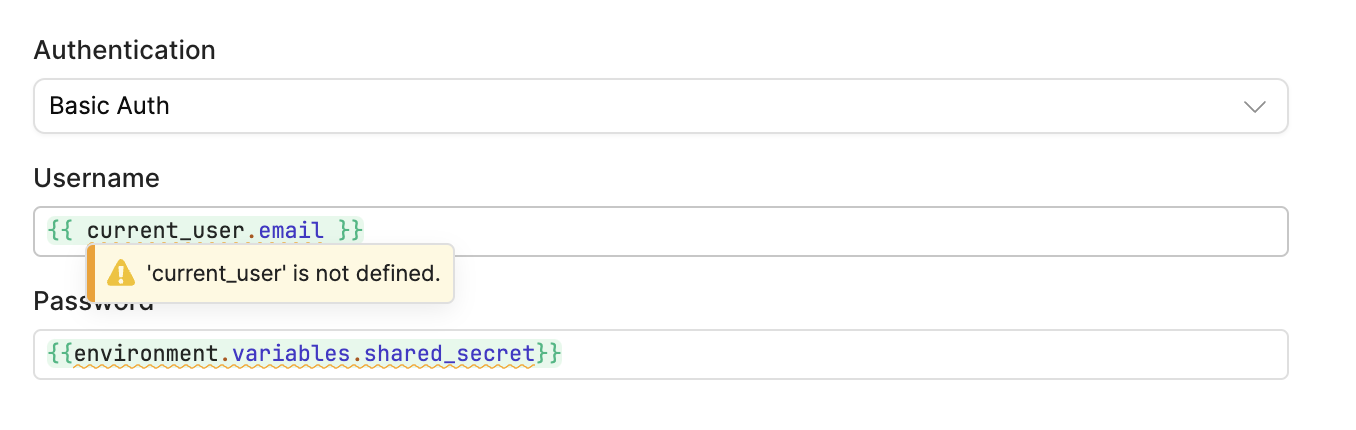
Task: Open the Authentication dropdown
Action: [x=660, y=106]
